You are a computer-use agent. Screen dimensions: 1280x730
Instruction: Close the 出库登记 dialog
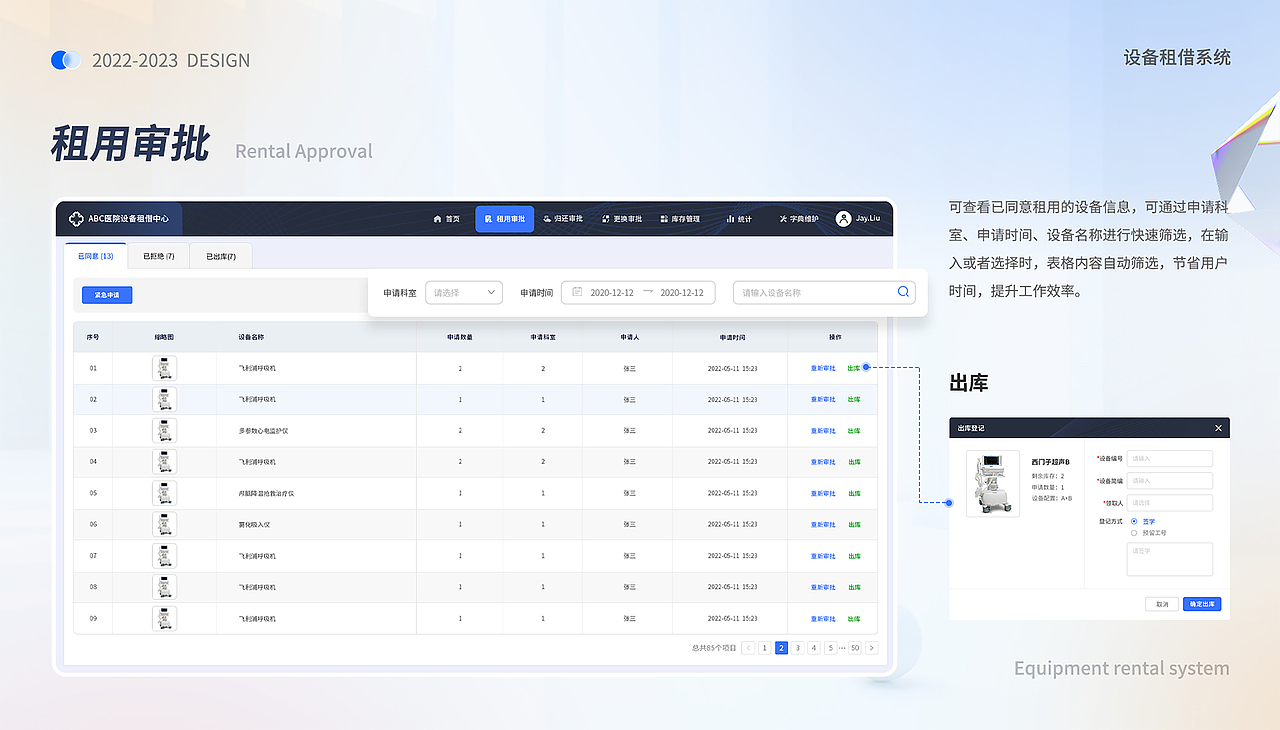[1218, 428]
